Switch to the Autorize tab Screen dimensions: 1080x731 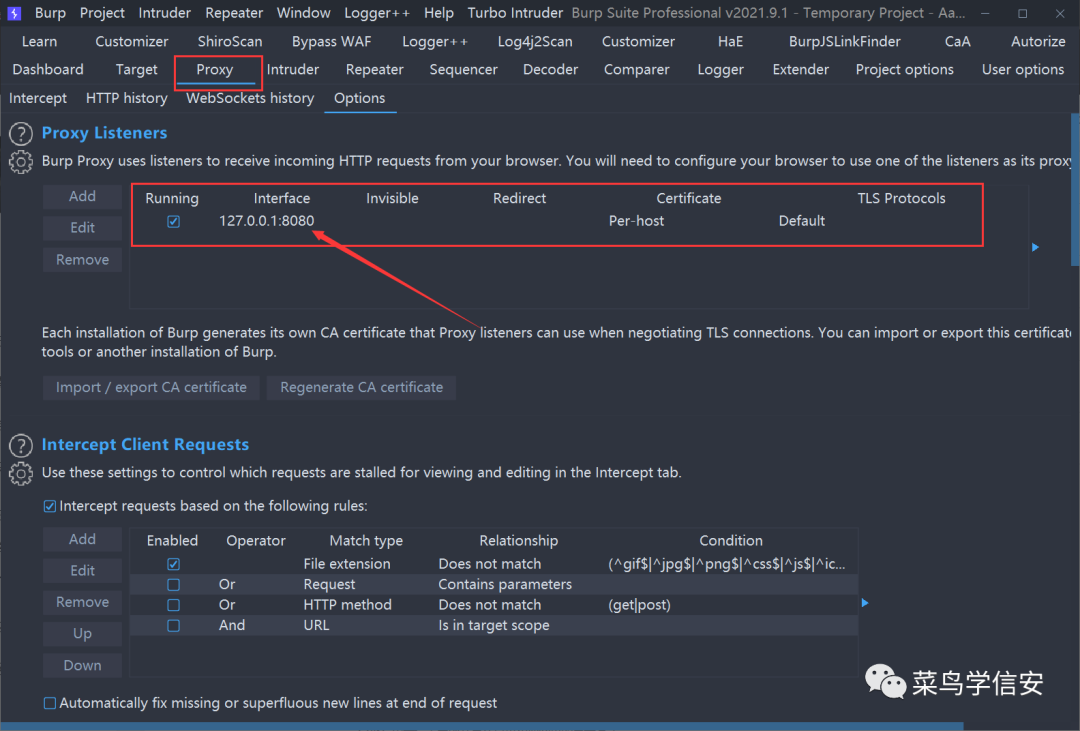click(x=1038, y=41)
